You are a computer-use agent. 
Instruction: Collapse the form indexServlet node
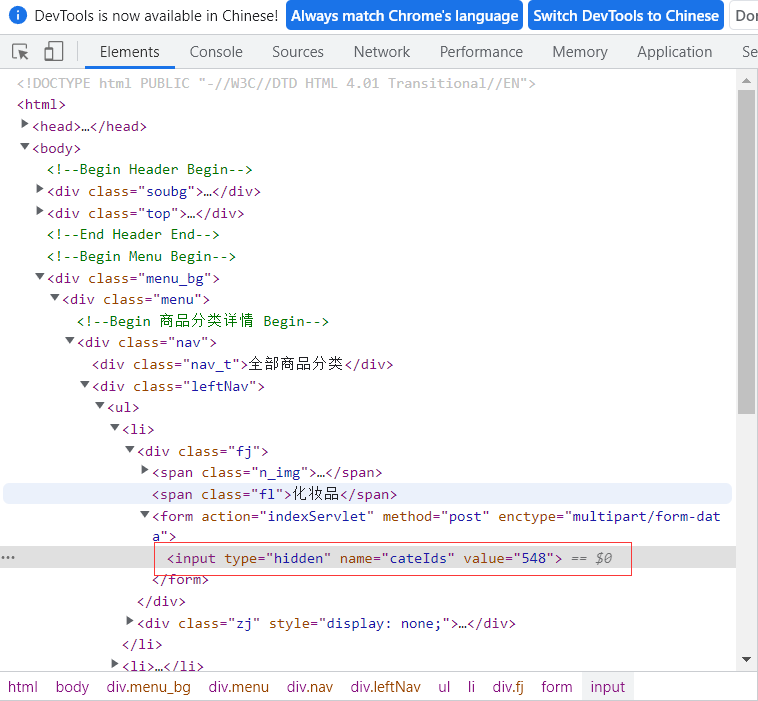tap(145, 516)
